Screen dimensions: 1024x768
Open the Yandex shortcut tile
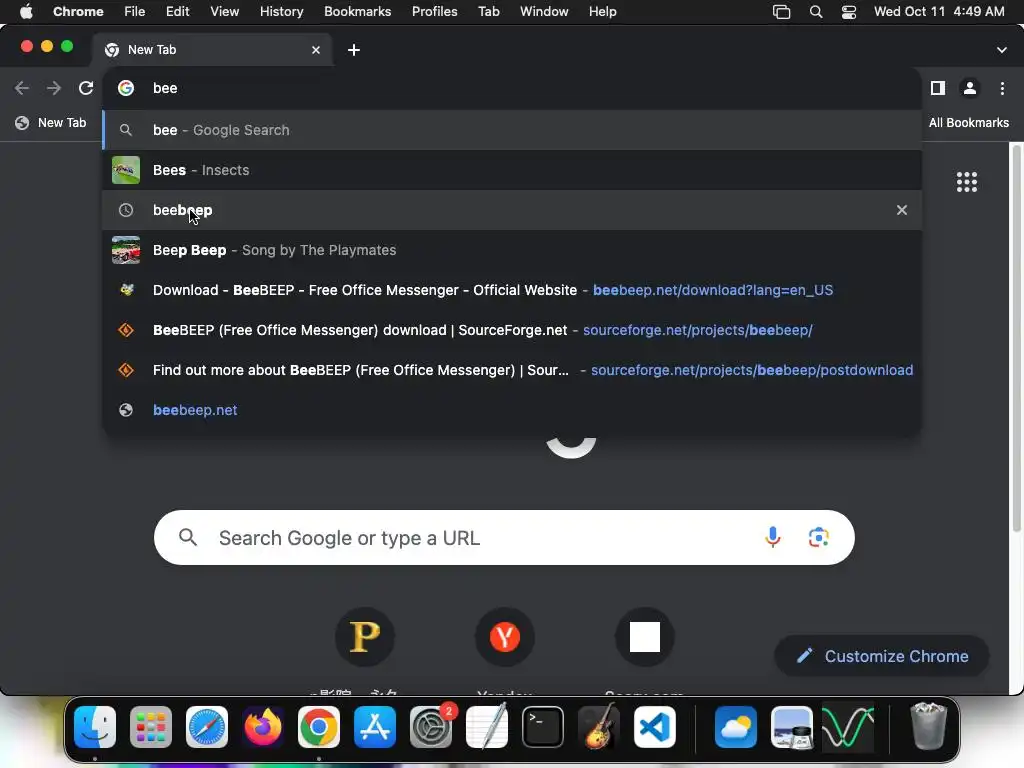click(x=505, y=637)
